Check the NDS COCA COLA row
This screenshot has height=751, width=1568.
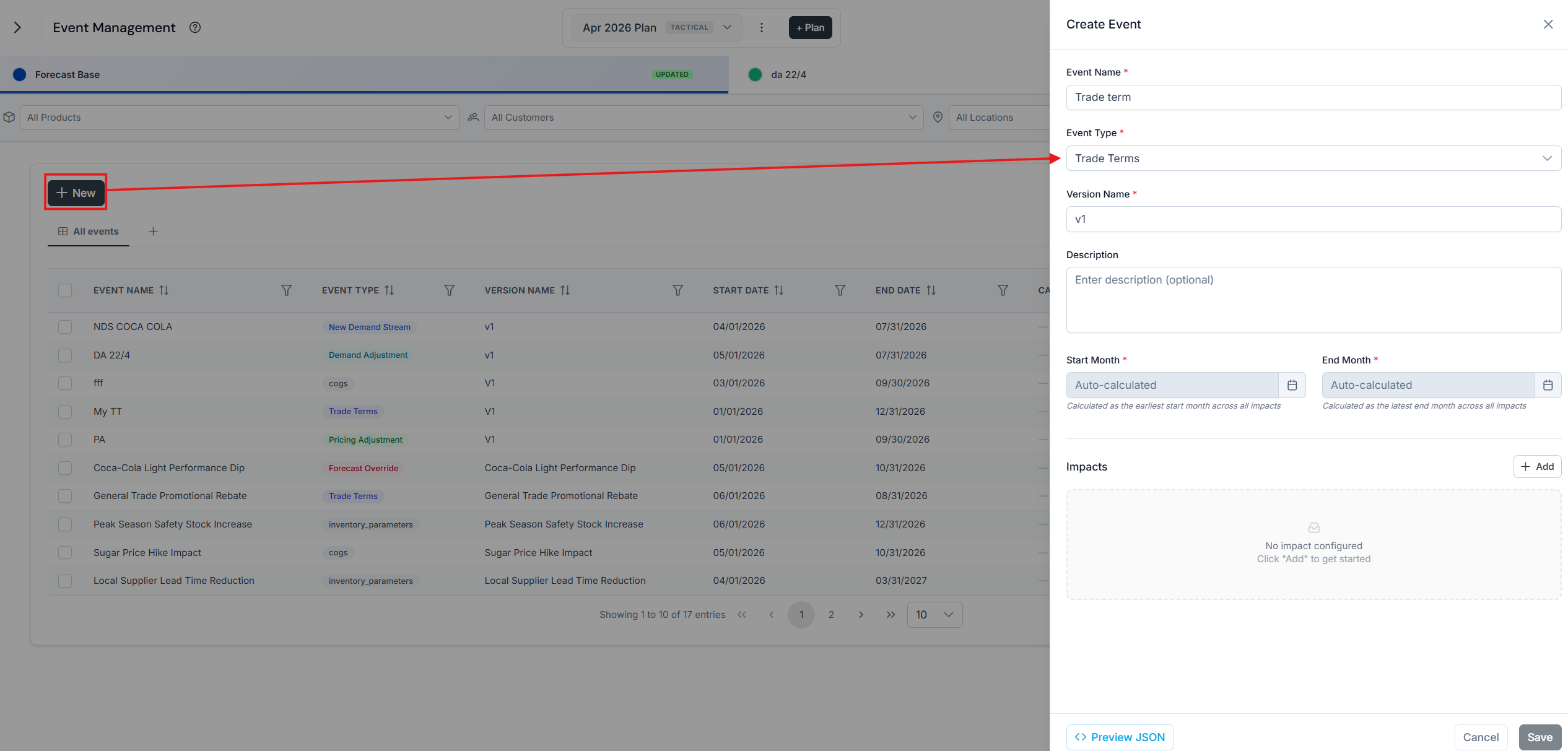65,327
